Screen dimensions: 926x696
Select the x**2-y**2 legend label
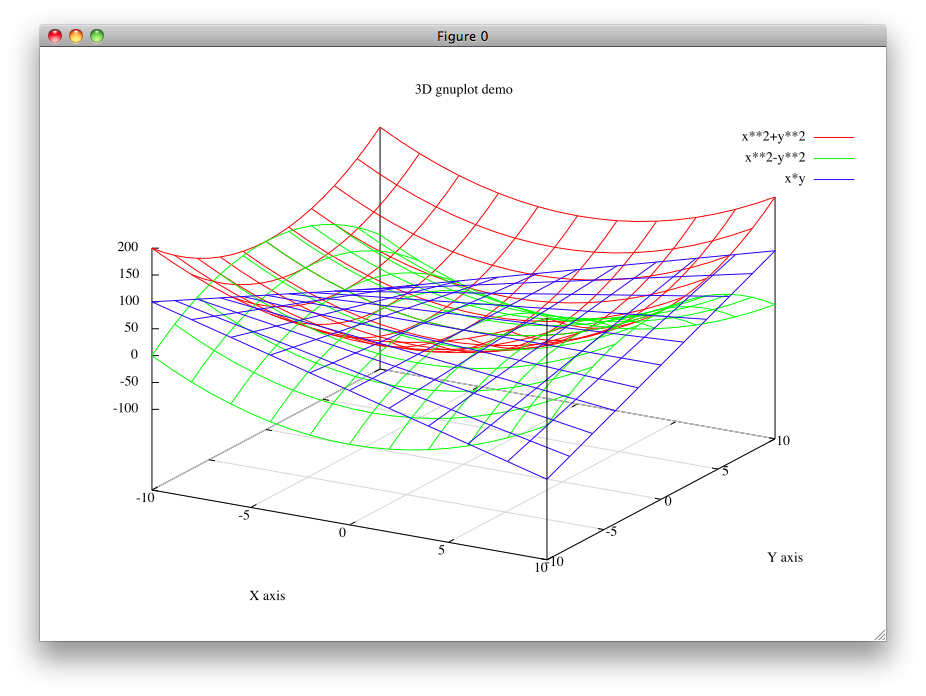point(775,158)
